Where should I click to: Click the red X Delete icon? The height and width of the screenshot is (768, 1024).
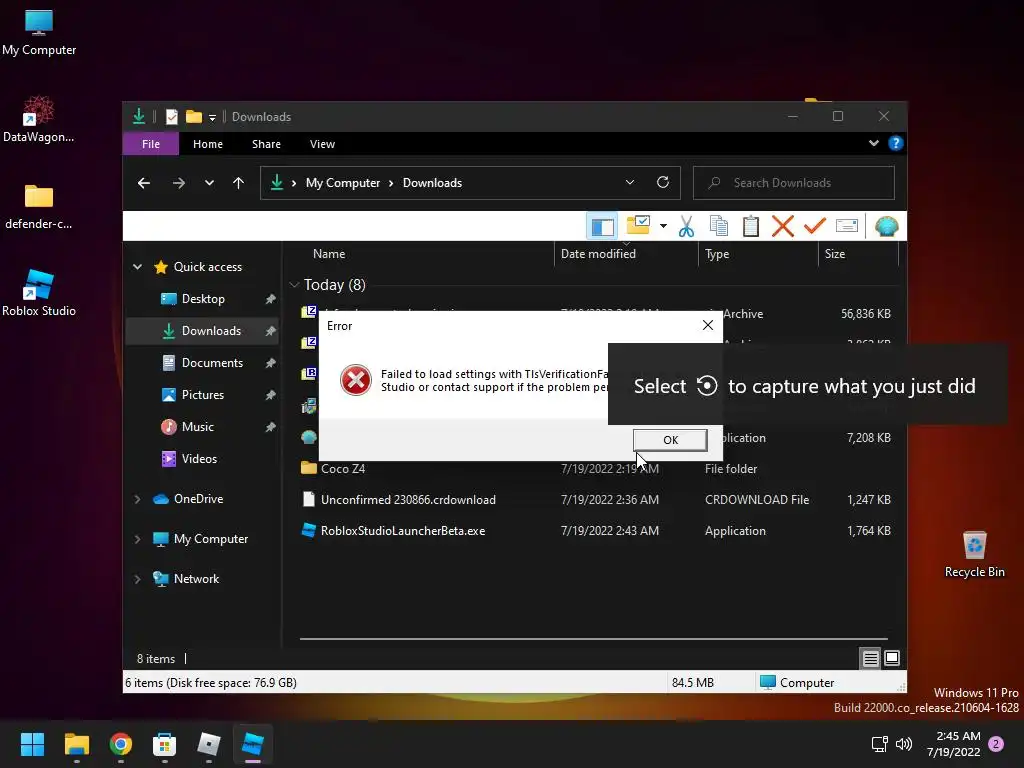782,226
